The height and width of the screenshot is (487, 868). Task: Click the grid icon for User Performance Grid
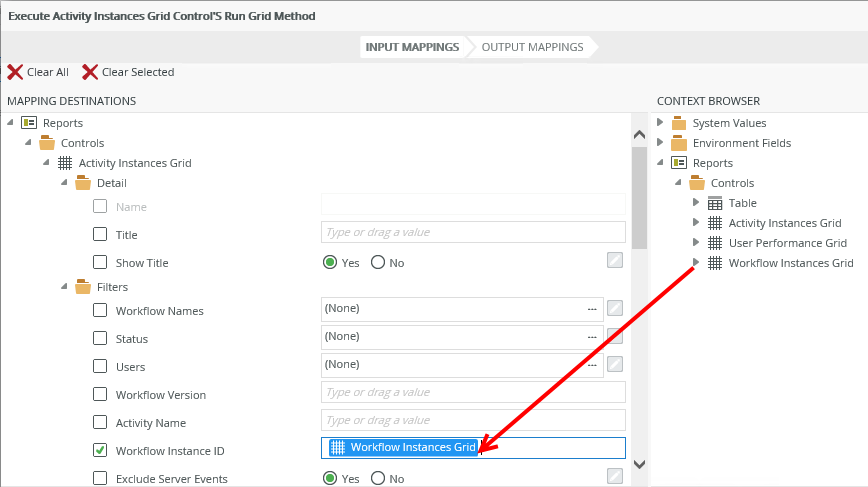pos(715,243)
